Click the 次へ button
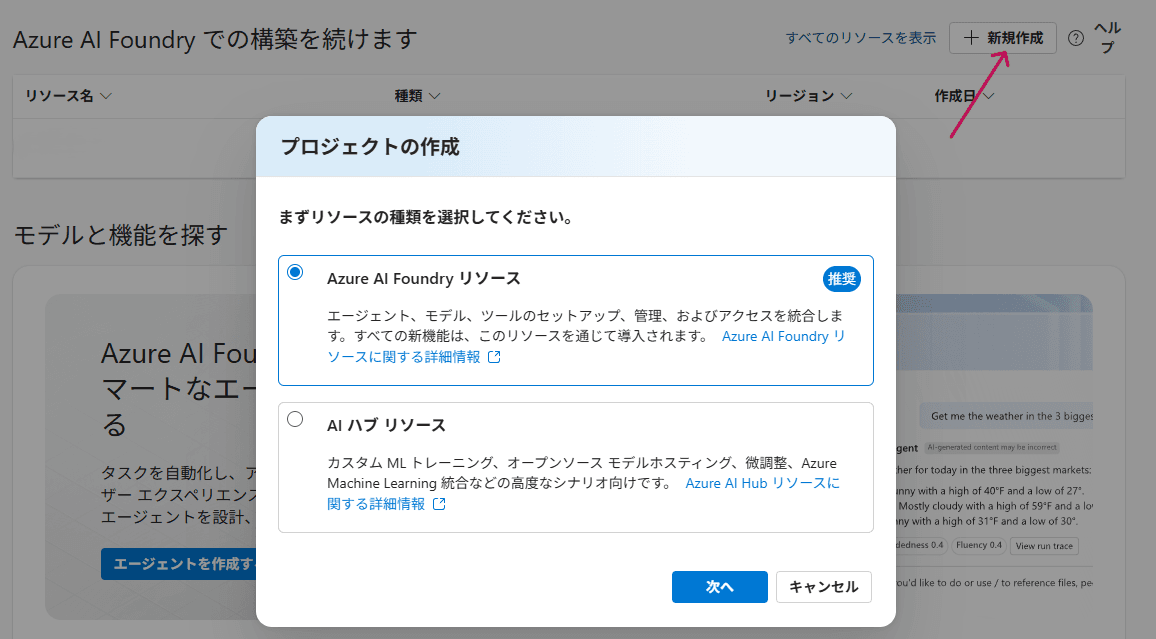The height and width of the screenshot is (639, 1156). (720, 587)
